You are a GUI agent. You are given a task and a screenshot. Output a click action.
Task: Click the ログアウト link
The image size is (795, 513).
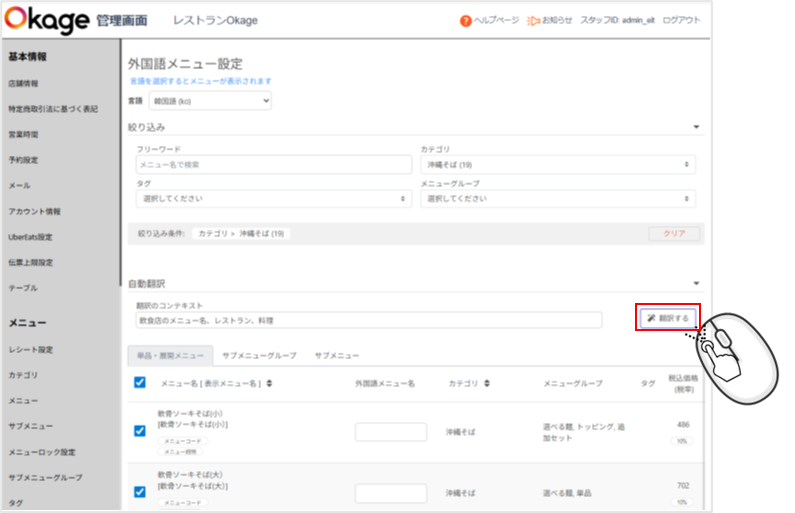pyautogui.click(x=682, y=20)
